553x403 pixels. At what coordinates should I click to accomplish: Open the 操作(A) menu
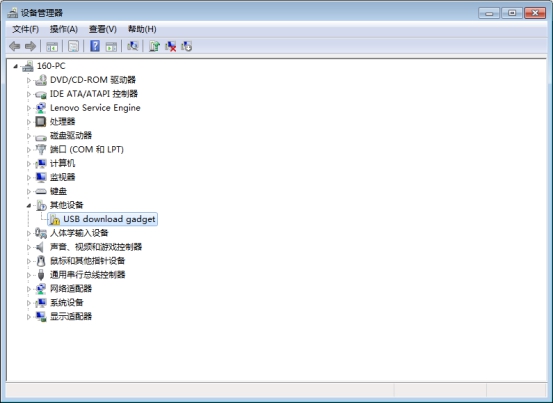(x=63, y=29)
